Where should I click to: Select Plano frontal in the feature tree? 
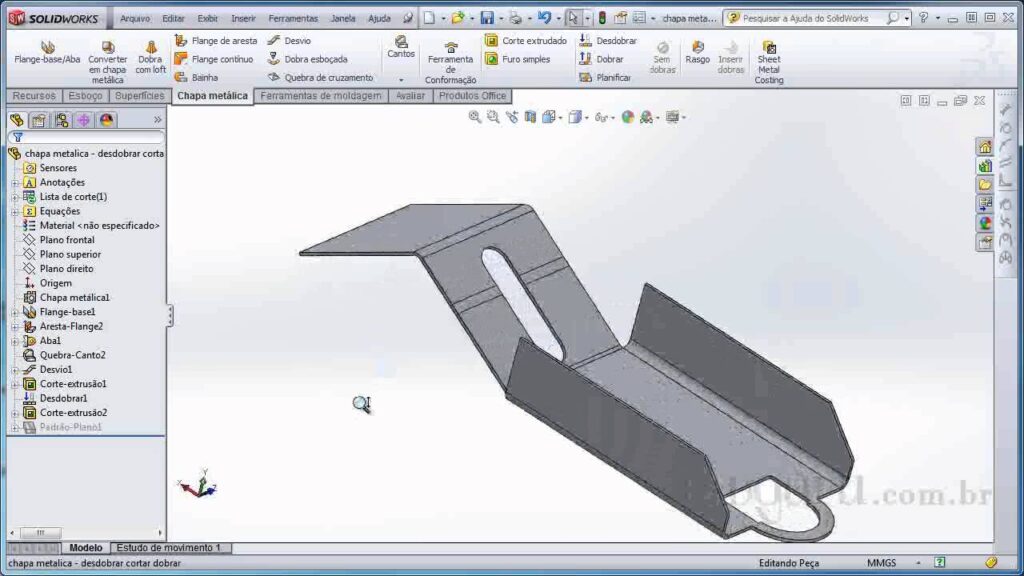[x=67, y=240]
